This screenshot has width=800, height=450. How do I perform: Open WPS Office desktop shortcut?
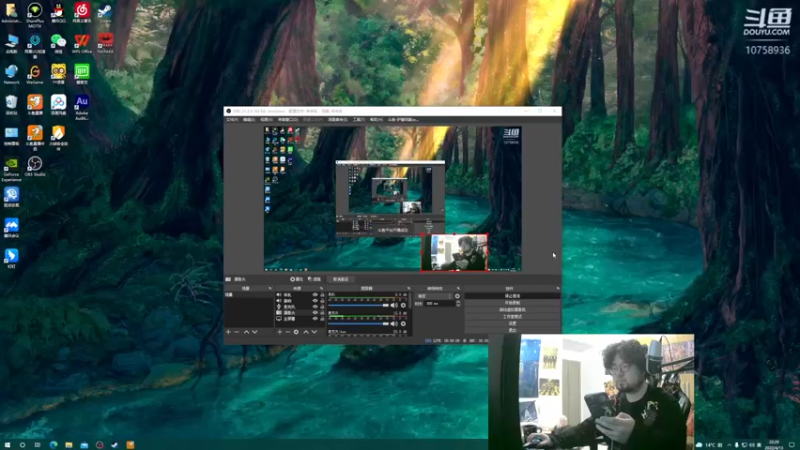pos(82,44)
